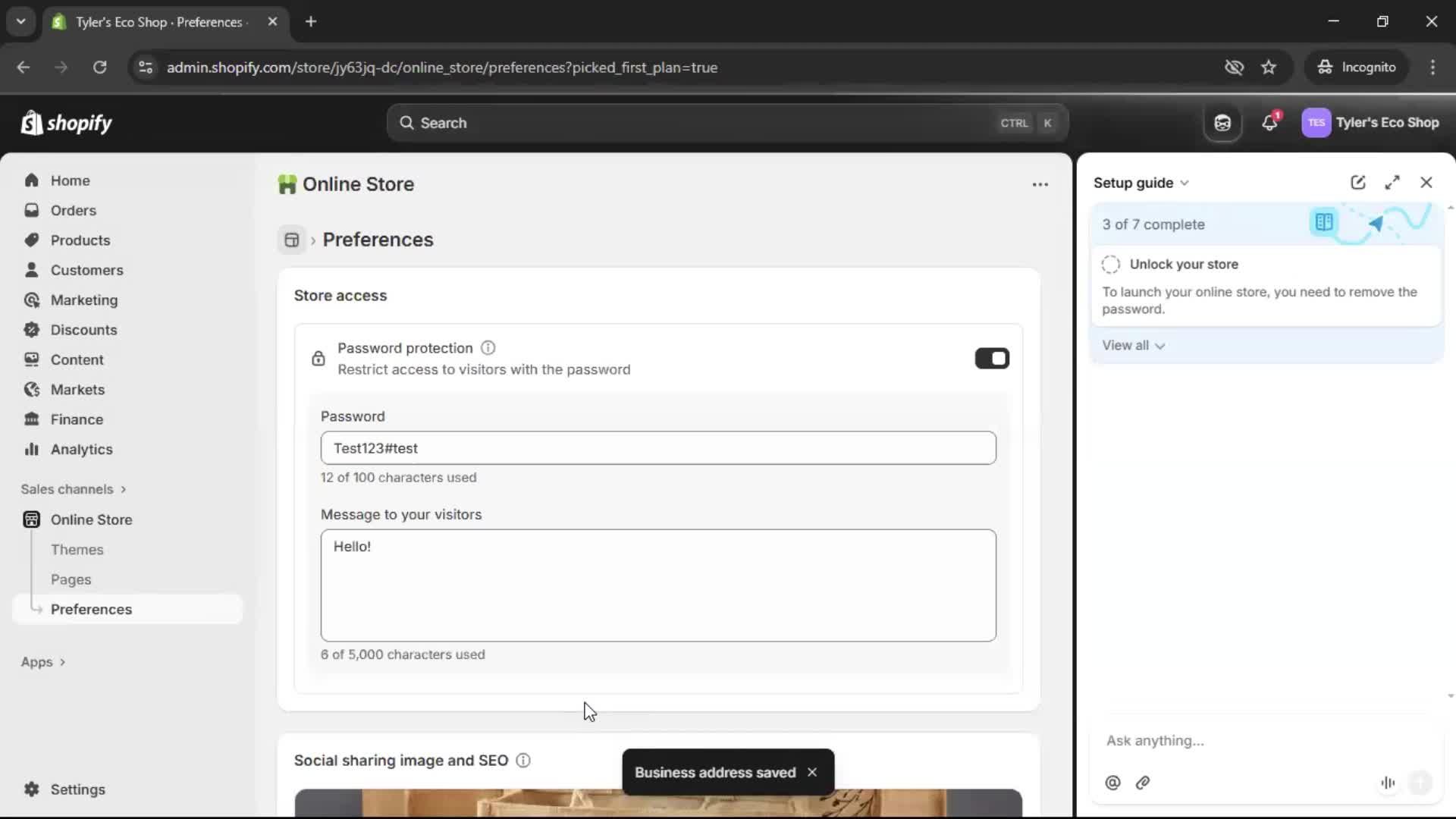1456x819 pixels.
Task: Open the Sidekick assistant icon
Action: pos(1222,122)
